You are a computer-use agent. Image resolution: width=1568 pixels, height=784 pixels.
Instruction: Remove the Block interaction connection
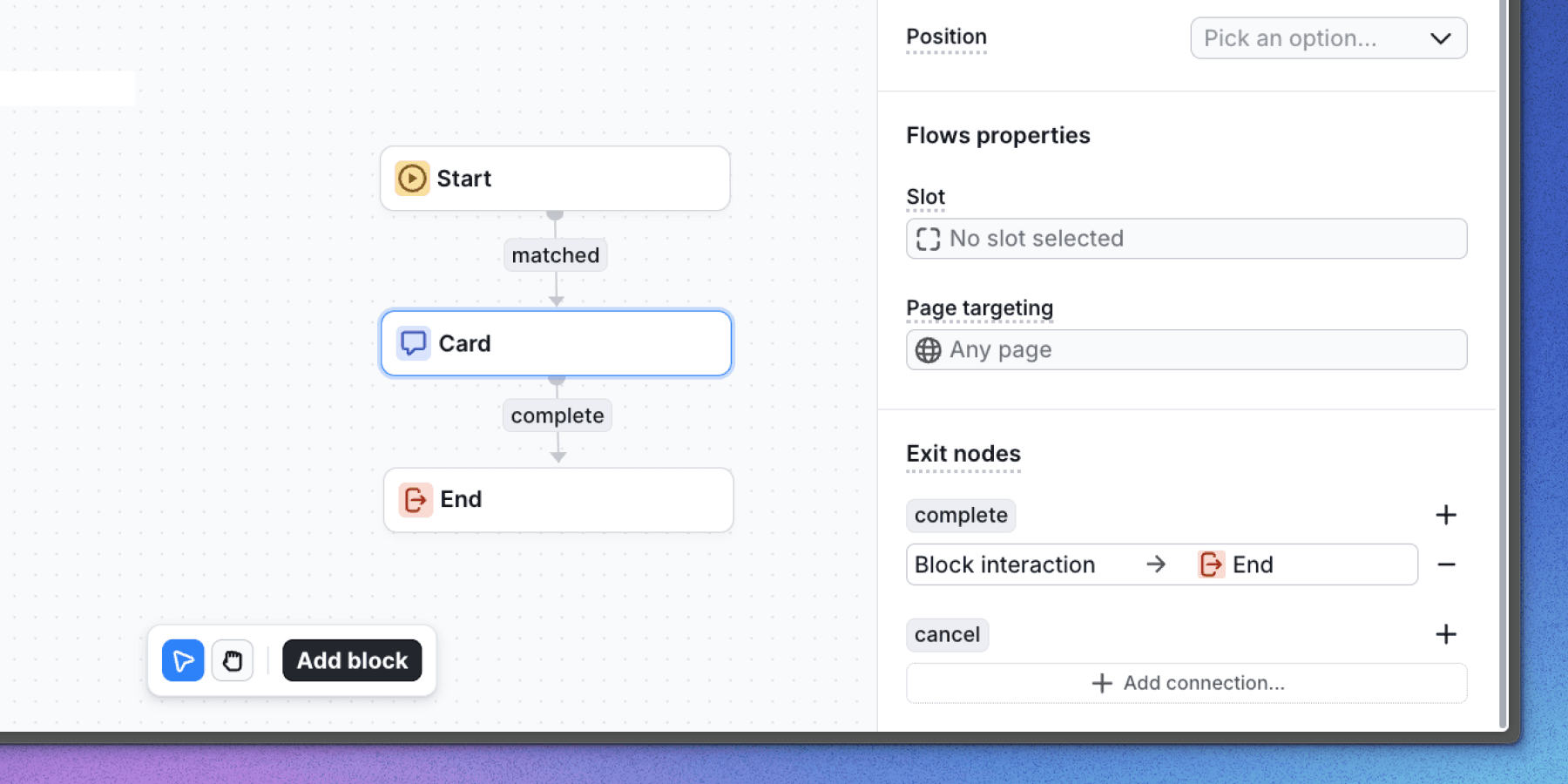(1446, 564)
